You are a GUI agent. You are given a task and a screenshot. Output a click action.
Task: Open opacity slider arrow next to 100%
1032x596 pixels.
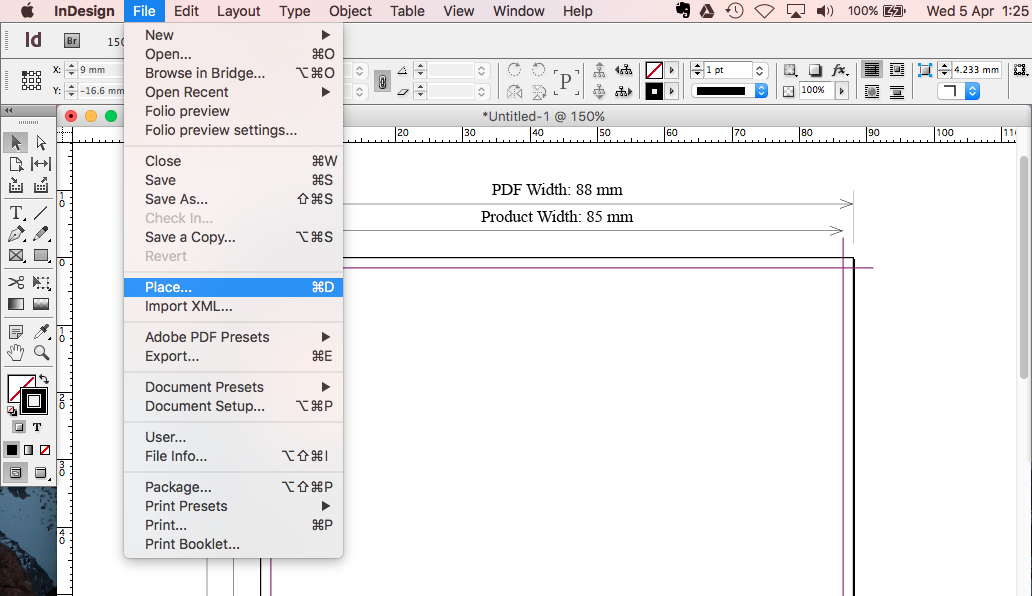841,91
